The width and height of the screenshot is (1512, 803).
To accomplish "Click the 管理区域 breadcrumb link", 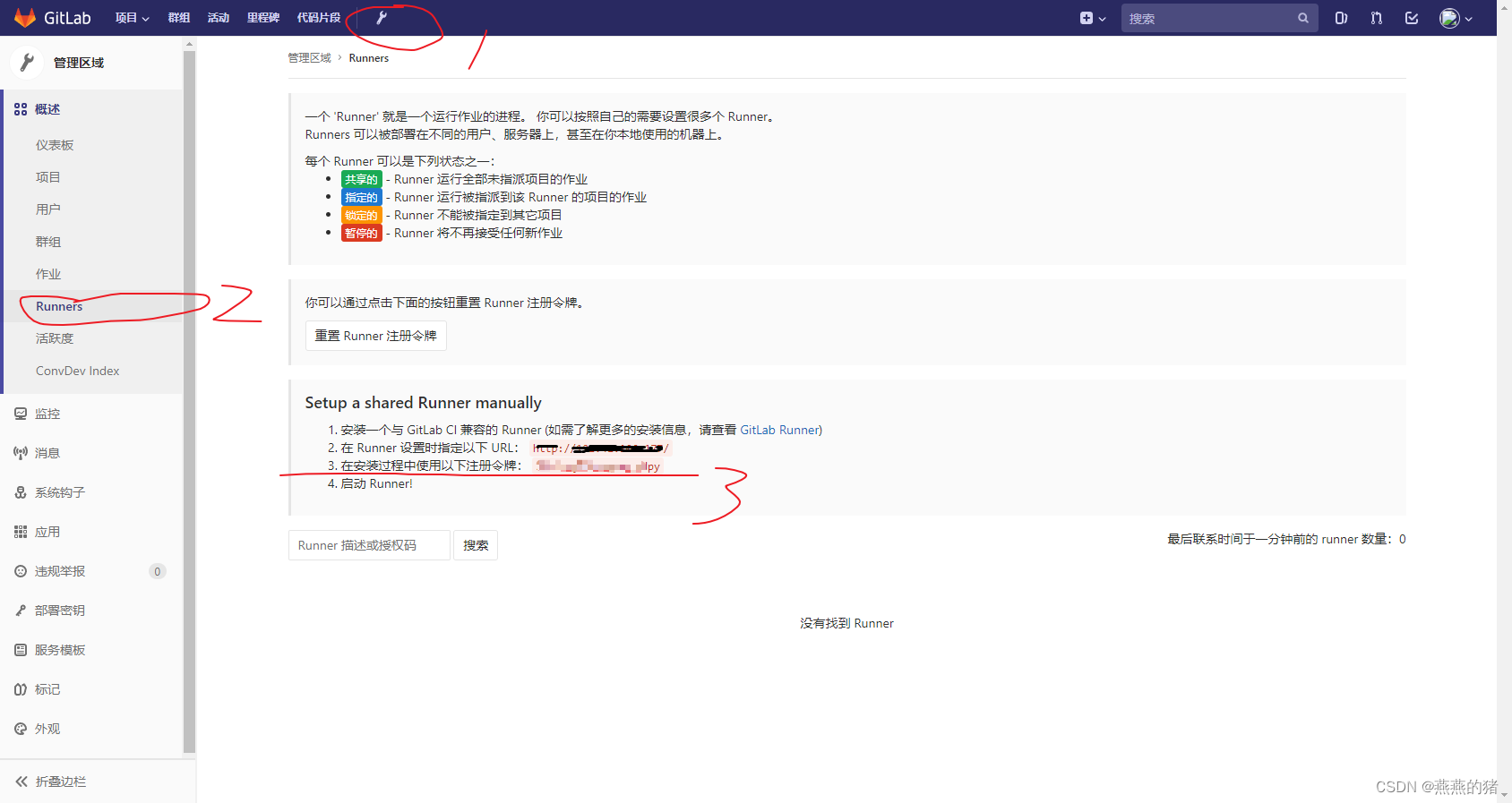I will [309, 58].
